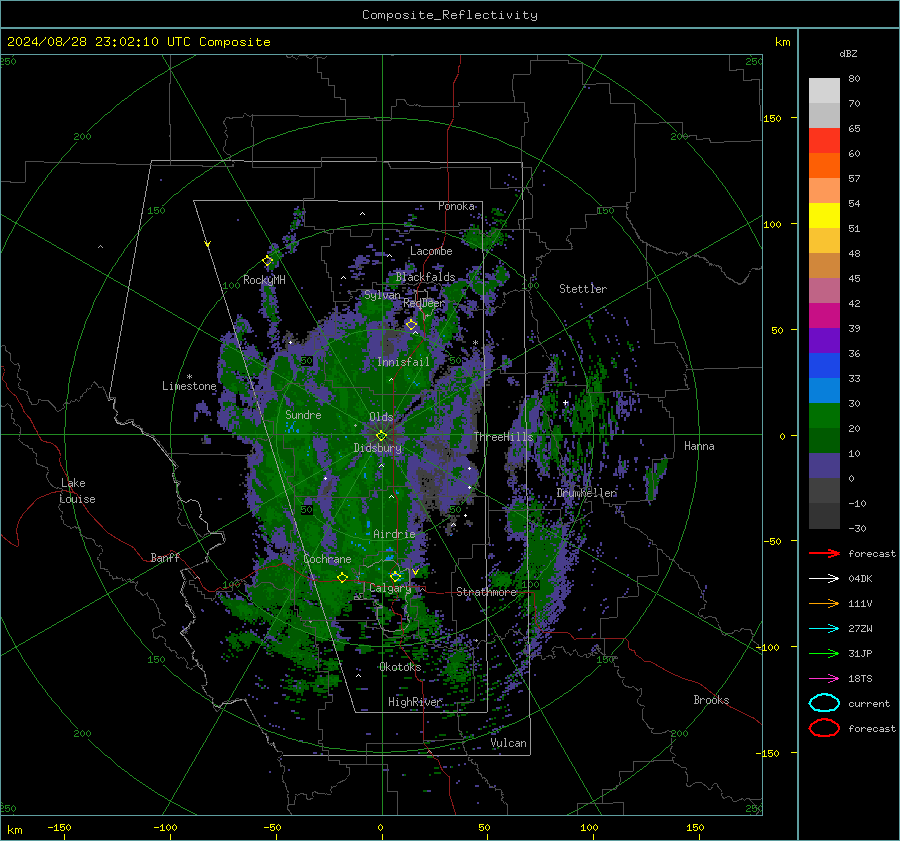The height and width of the screenshot is (841, 900).
Task: Click the Brooks town label
Action: point(711,700)
